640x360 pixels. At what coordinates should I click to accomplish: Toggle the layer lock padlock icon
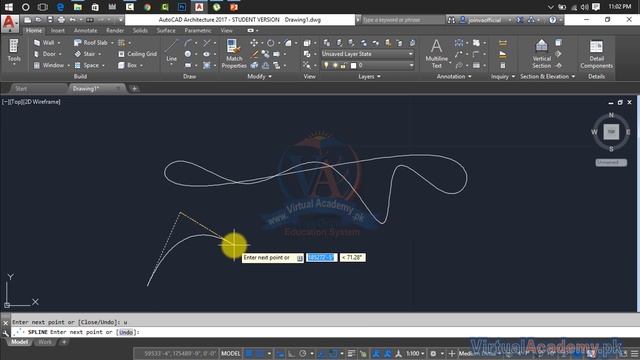[x=343, y=65]
